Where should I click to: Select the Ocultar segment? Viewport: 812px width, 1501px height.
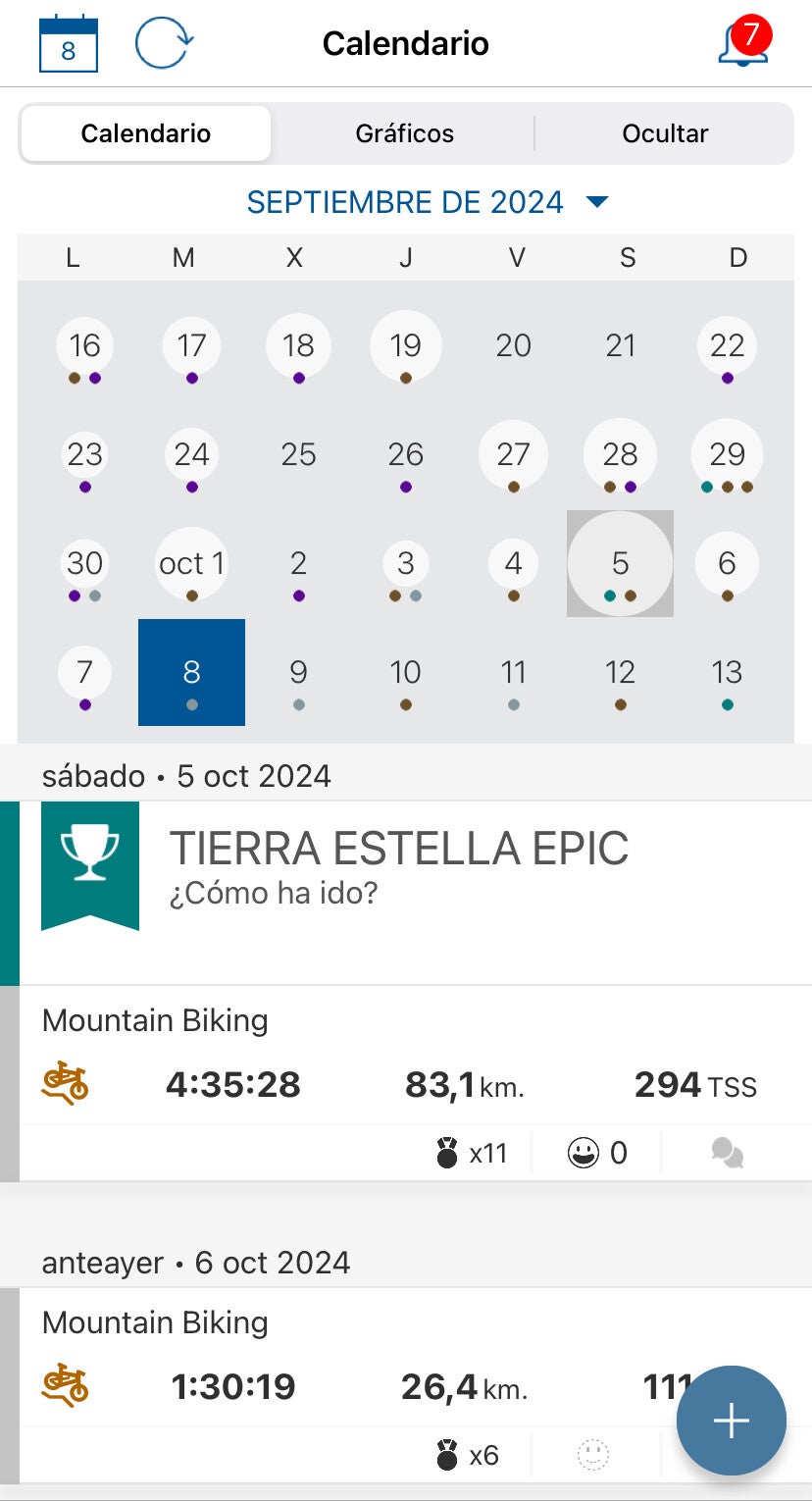(665, 133)
